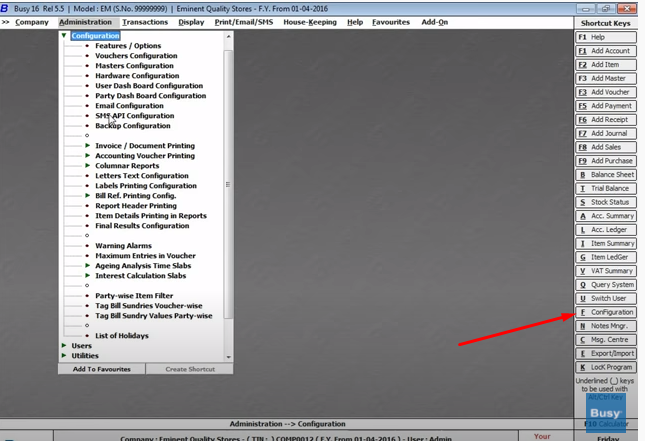Screen dimensions: 645x441
Task: Select Labels Printing Configuration
Action: pyautogui.click(x=146, y=186)
